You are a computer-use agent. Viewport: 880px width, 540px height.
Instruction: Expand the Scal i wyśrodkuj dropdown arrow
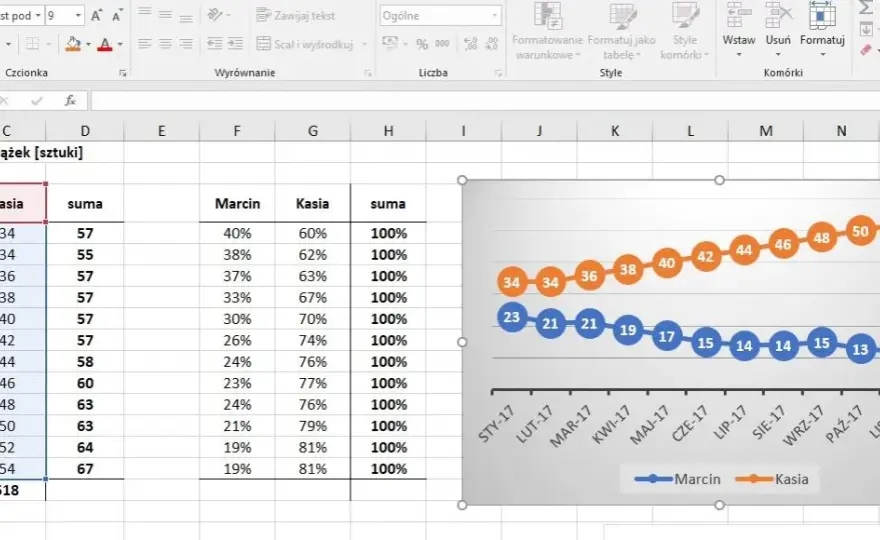pyautogui.click(x=364, y=44)
